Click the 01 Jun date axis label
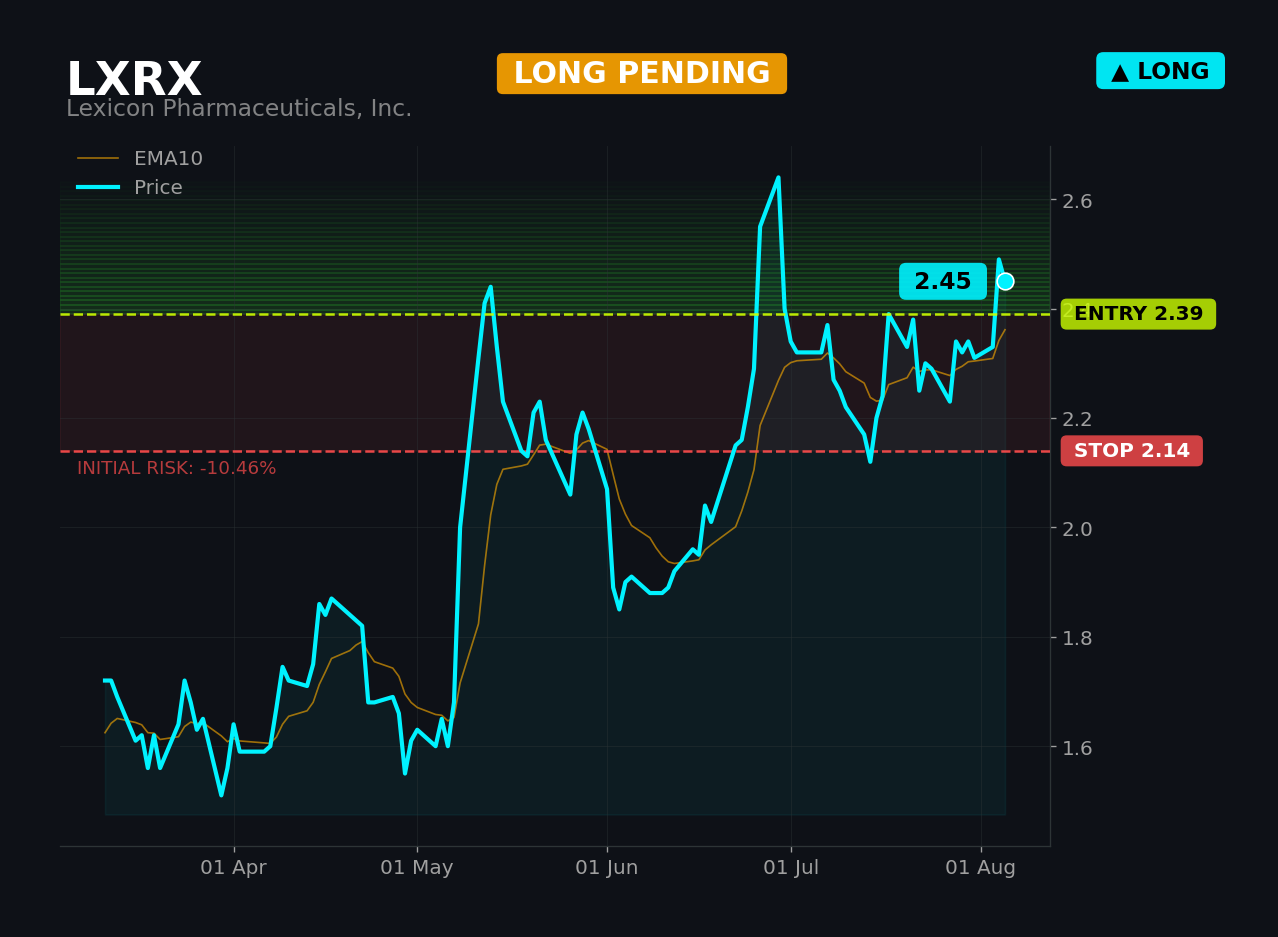 coord(607,868)
